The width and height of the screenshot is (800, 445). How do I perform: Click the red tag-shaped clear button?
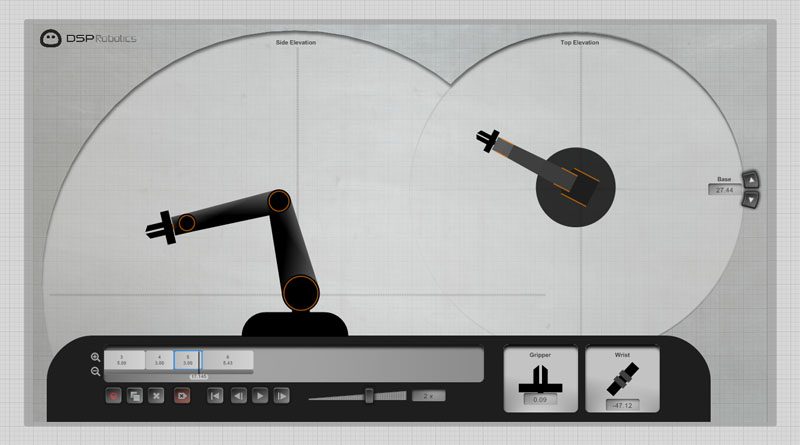182,396
